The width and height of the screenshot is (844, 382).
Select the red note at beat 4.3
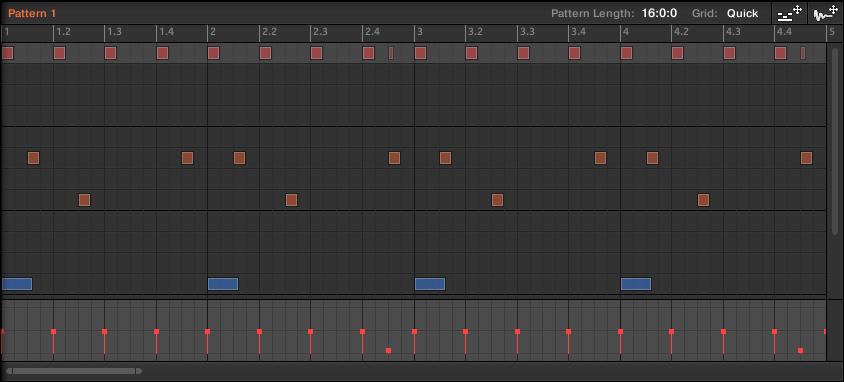(729, 53)
